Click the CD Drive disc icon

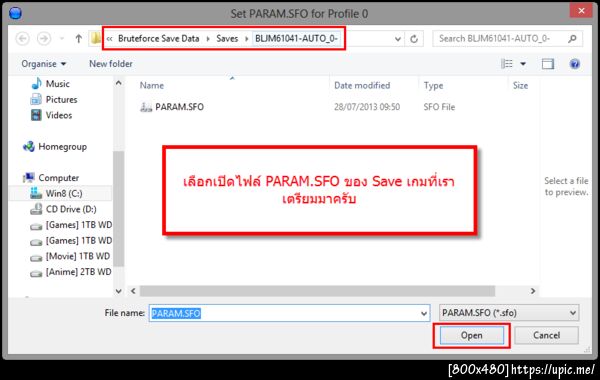pos(36,209)
